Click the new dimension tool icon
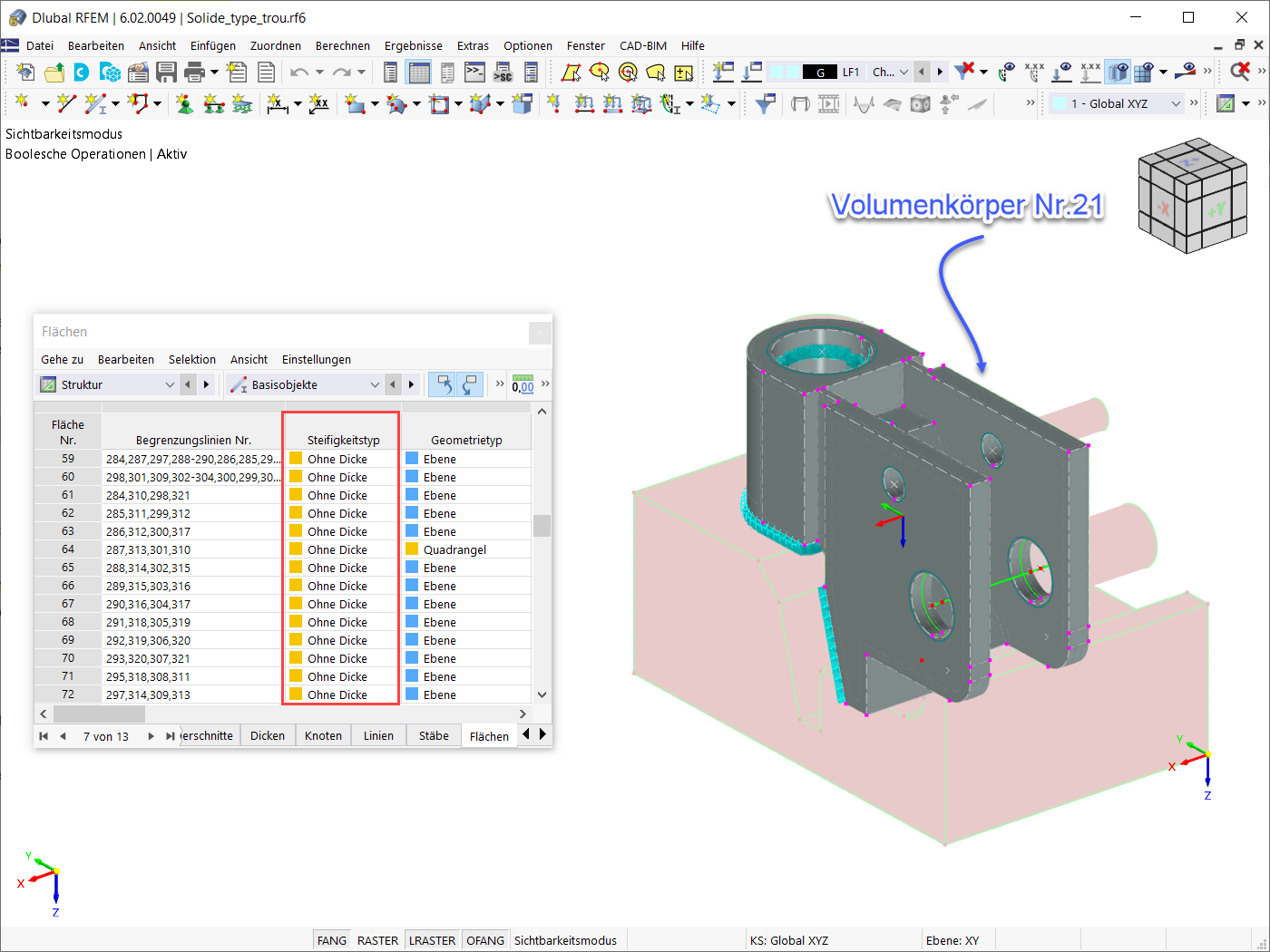1270x952 pixels. (278, 103)
